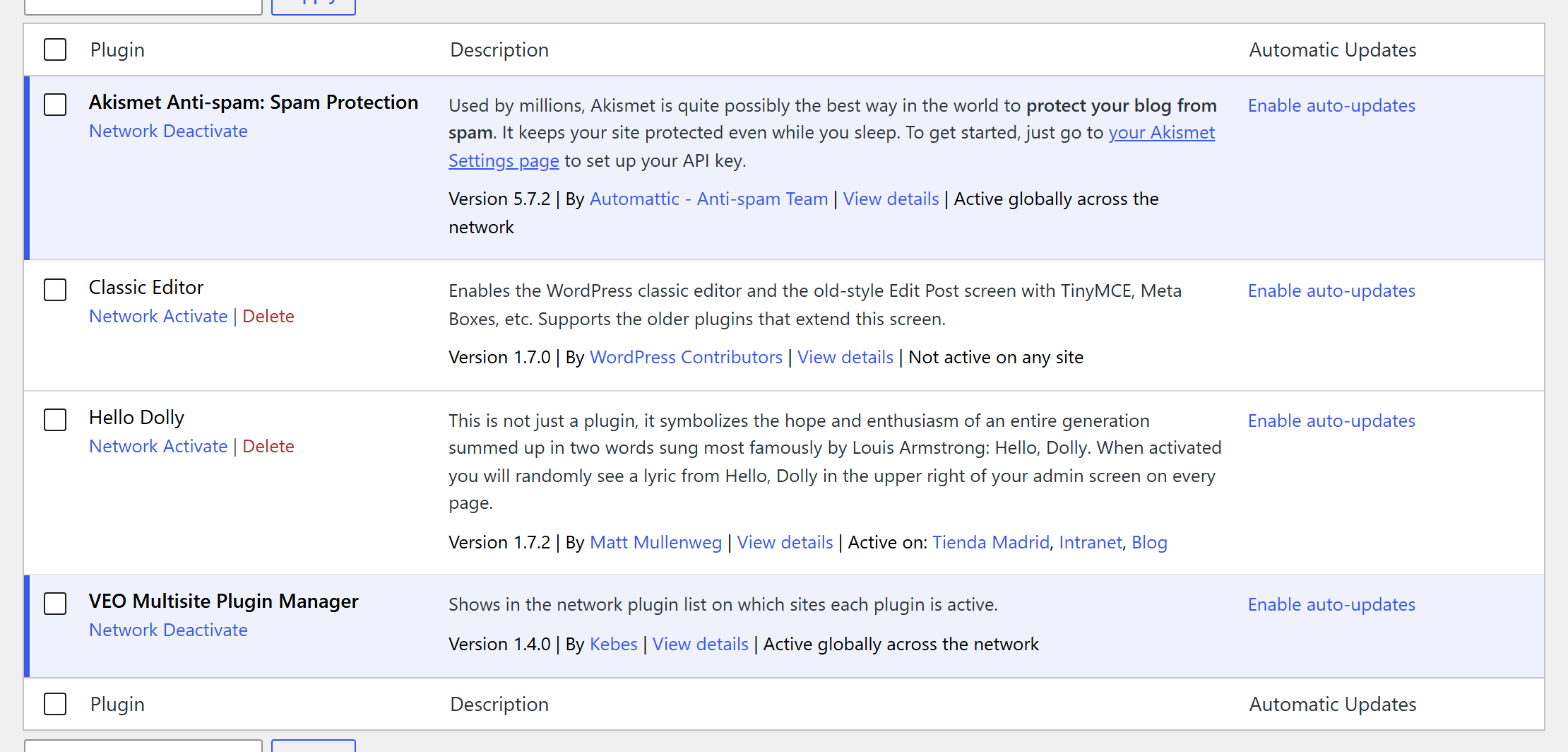
Task: Network Activate the Classic Editor plugin
Action: click(158, 317)
